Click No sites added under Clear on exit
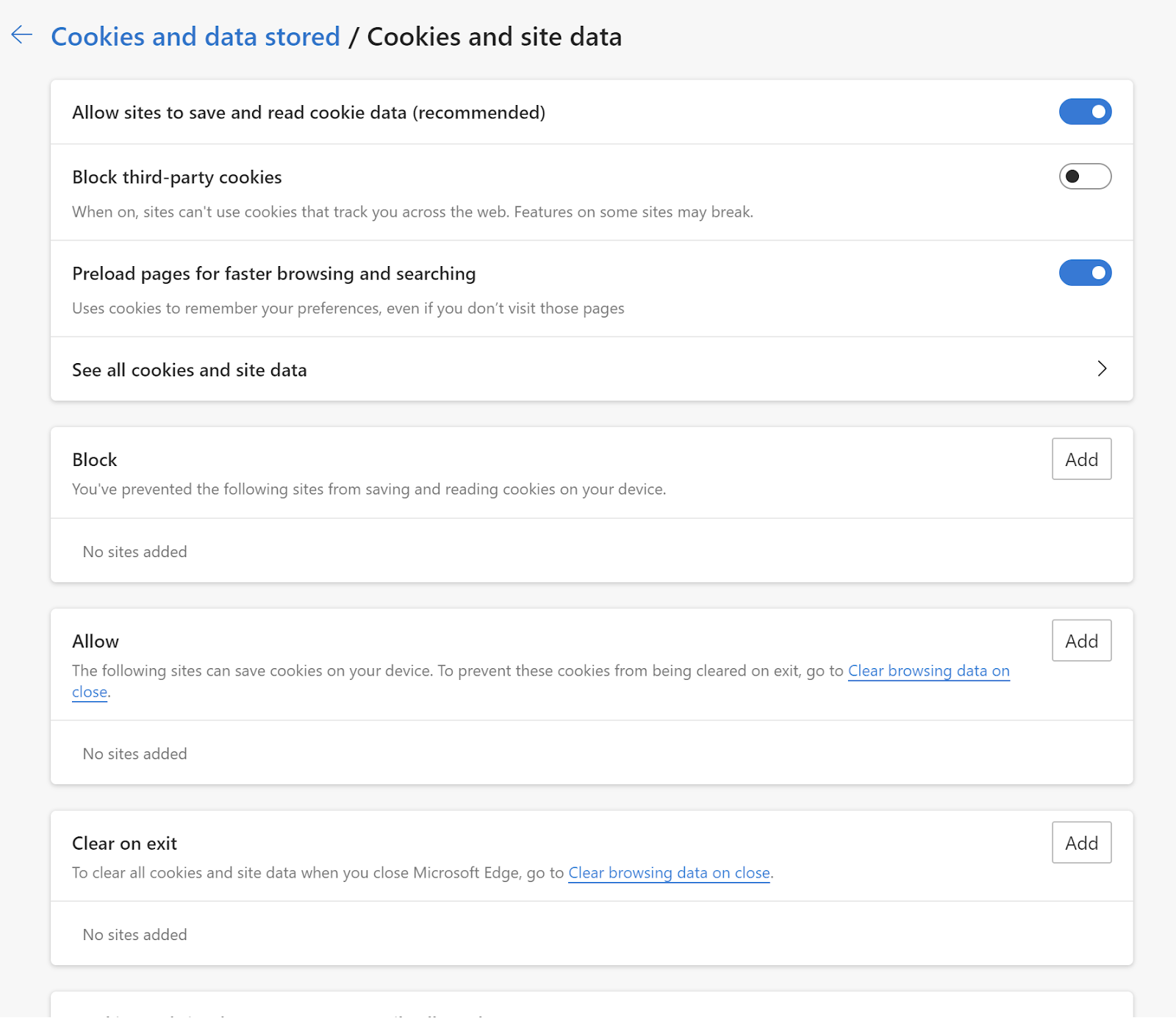This screenshot has width=1176, height=1018. pyautogui.click(x=135, y=934)
